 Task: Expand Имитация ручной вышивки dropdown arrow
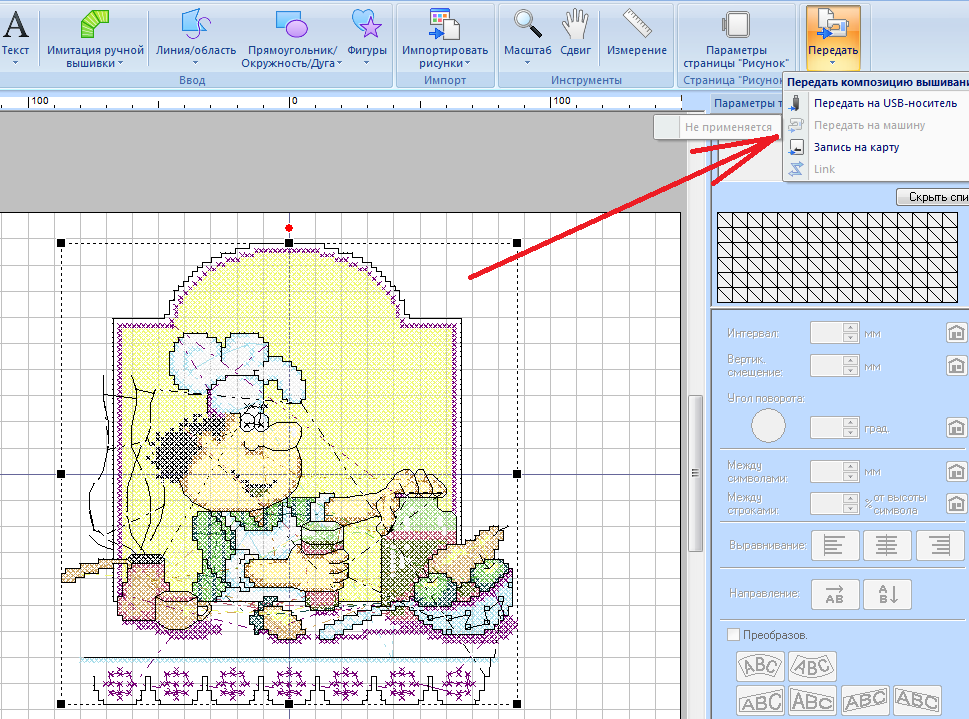point(121,63)
